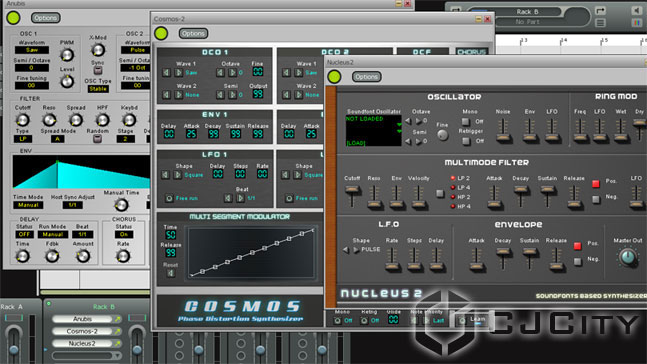Click the Multi Segment Modulator Time value 50
This screenshot has height=364, width=647.
coord(170,235)
